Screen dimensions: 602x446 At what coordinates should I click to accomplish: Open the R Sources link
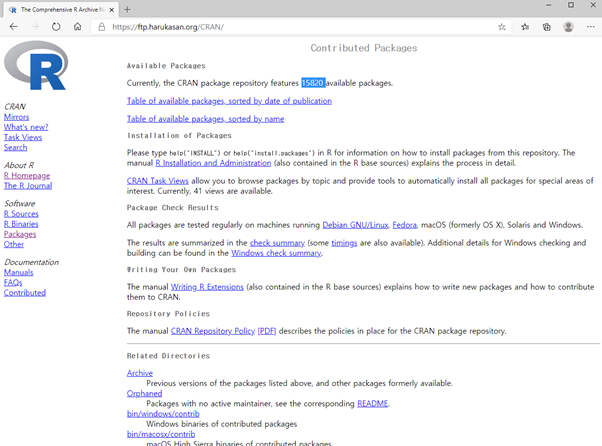coord(21,214)
